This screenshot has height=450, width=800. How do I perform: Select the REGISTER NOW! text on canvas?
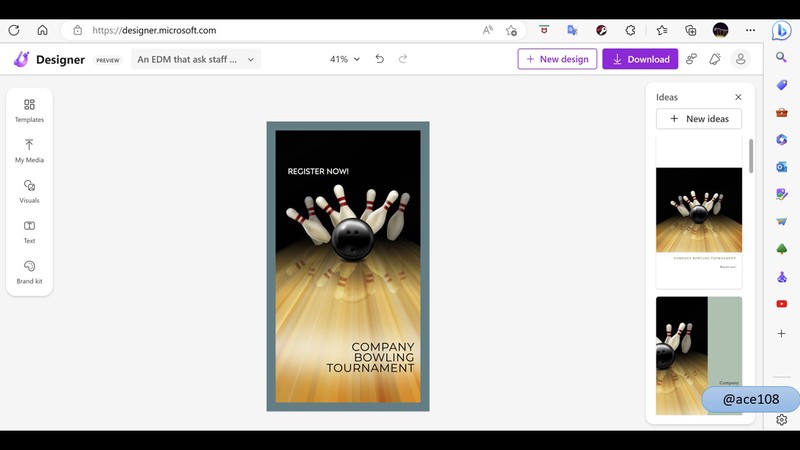(x=318, y=171)
